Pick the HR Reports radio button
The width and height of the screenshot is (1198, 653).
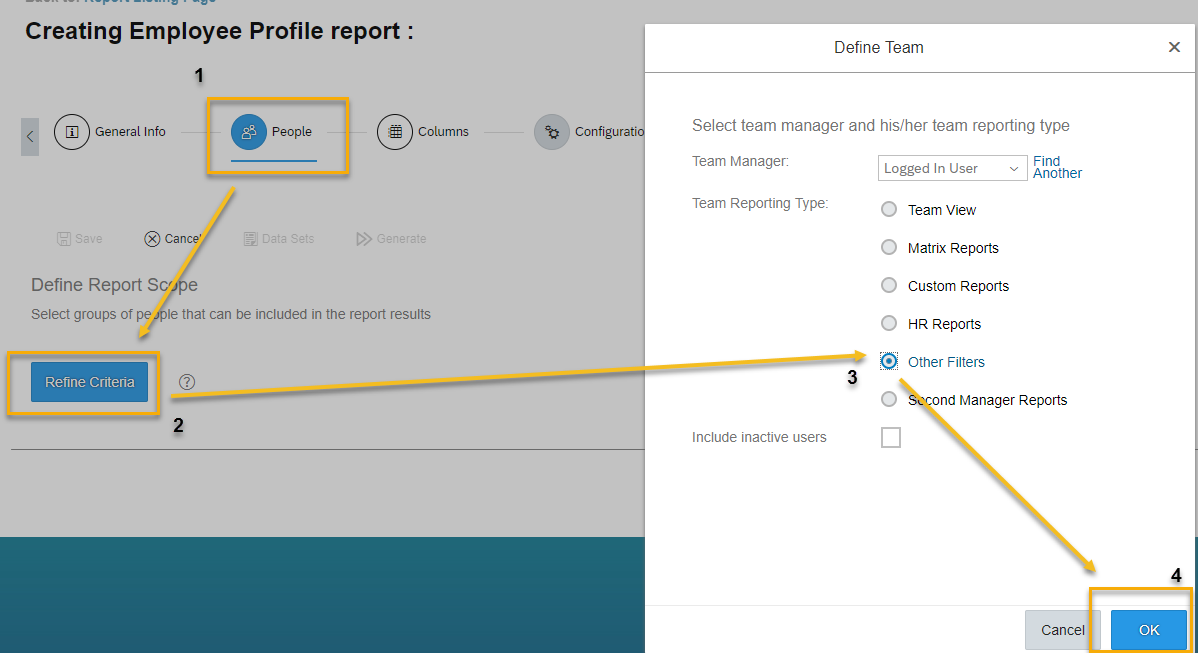(x=889, y=323)
